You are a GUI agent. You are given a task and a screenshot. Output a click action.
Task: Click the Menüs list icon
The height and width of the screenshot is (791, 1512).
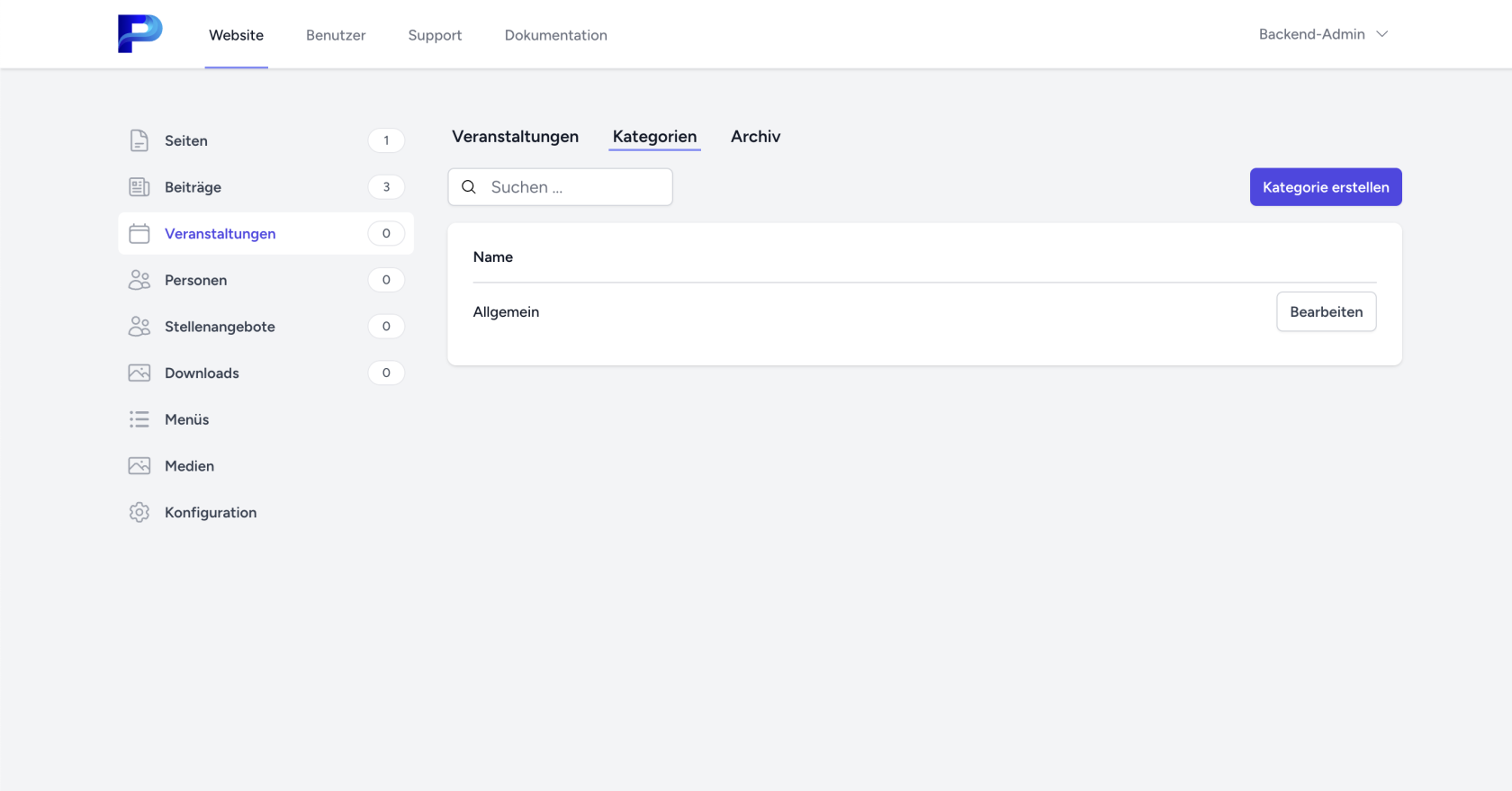click(139, 419)
